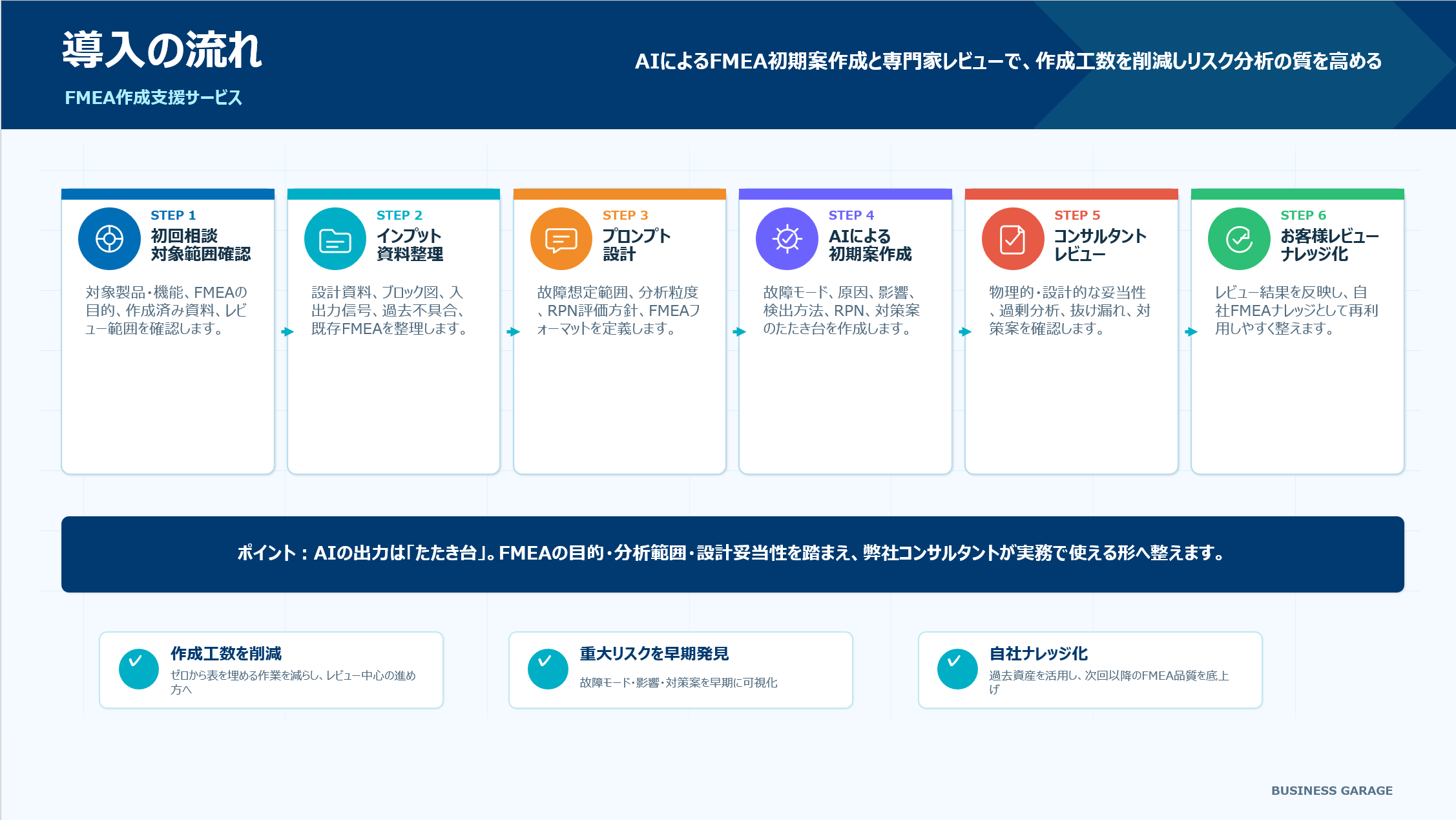Click the STEP 6 description starting レビュー結果を反映し
Screen dimensions: 1456x820
pos(1296,310)
